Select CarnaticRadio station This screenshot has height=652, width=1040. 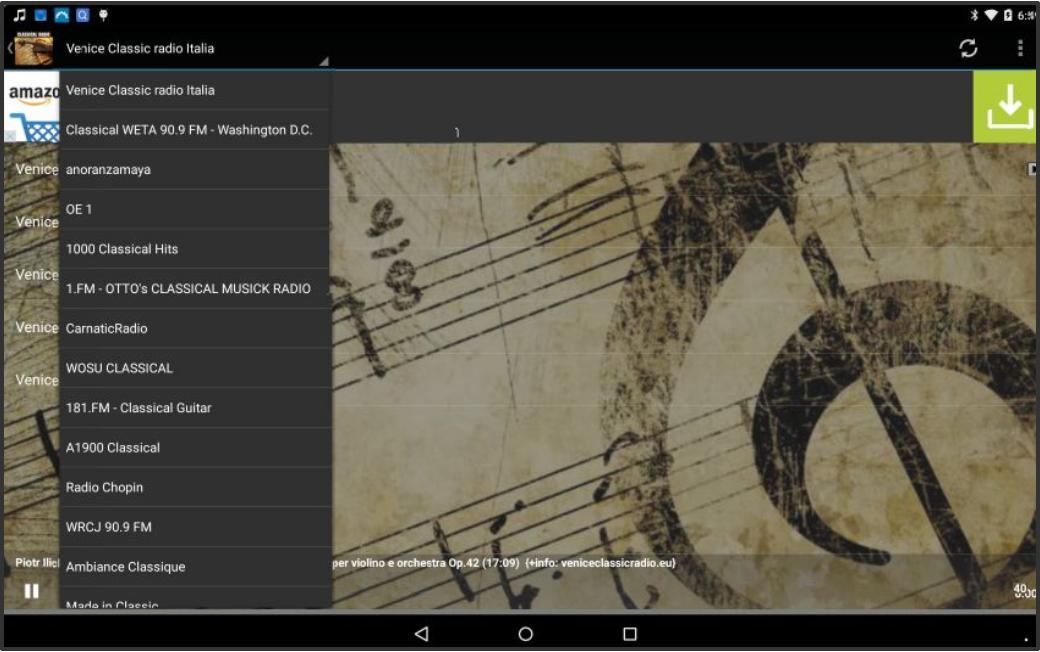pos(195,328)
